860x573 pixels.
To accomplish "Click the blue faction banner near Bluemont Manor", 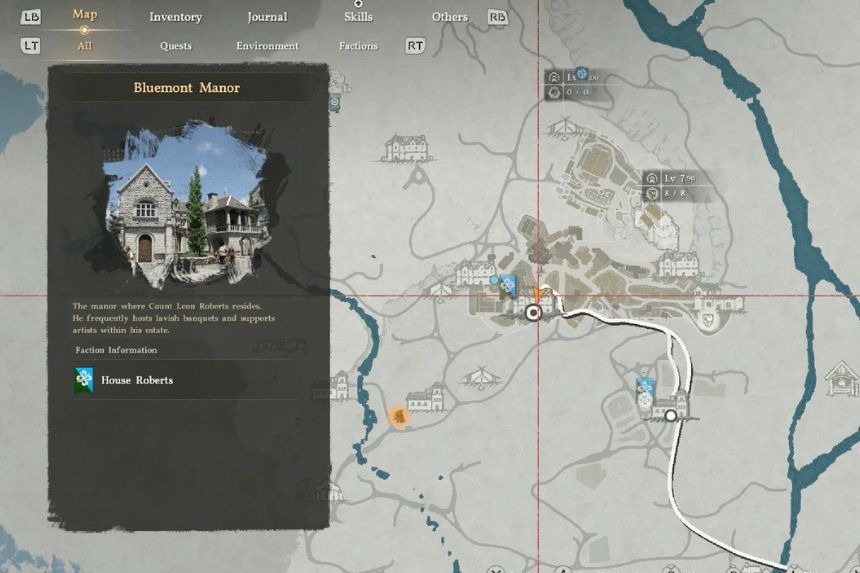I will pyautogui.click(x=508, y=286).
